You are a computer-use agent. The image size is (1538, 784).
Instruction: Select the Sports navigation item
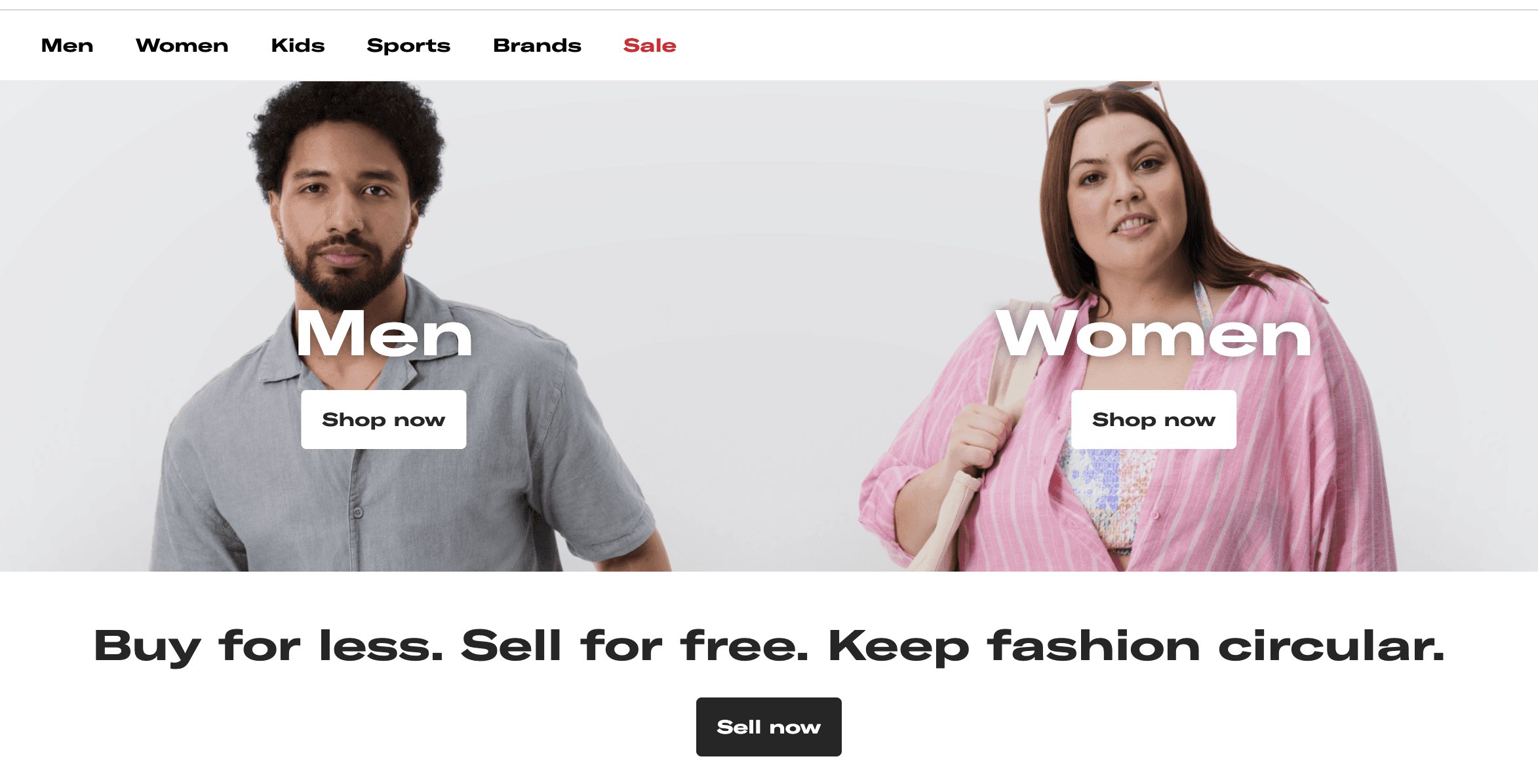(x=408, y=45)
